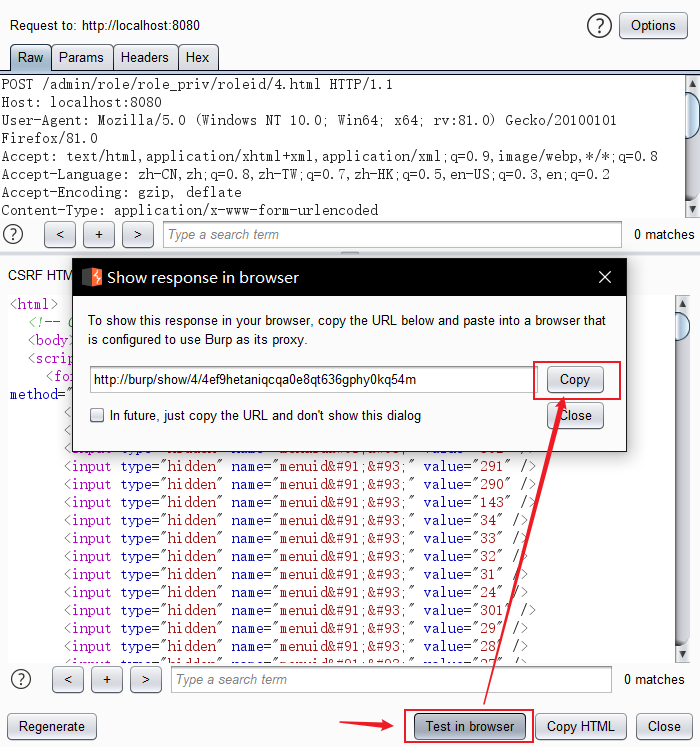Viewport: 700px width, 747px height.
Task: Go to previous match in request search
Action: (x=60, y=234)
